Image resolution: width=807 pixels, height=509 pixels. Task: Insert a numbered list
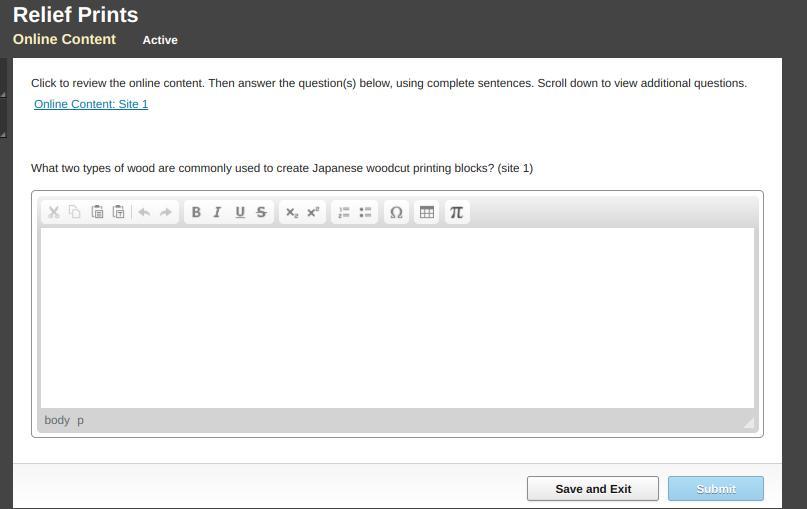[344, 212]
